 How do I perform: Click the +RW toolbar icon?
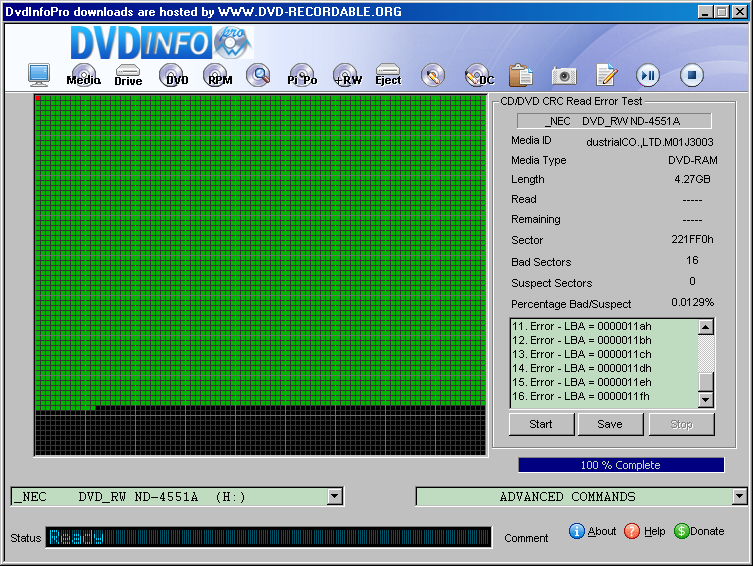coord(347,75)
